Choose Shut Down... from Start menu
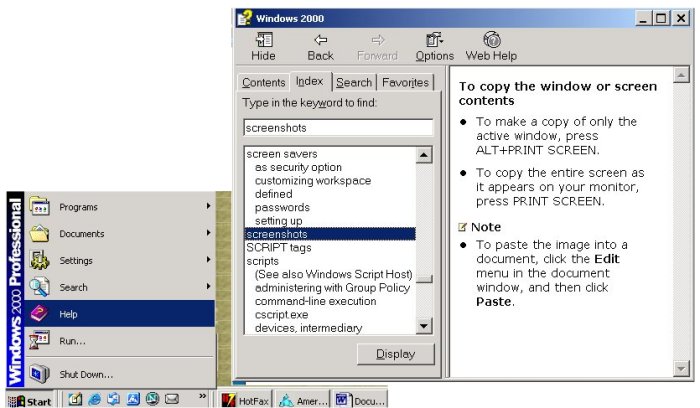Viewport: 700px width, 408px height. point(120,375)
